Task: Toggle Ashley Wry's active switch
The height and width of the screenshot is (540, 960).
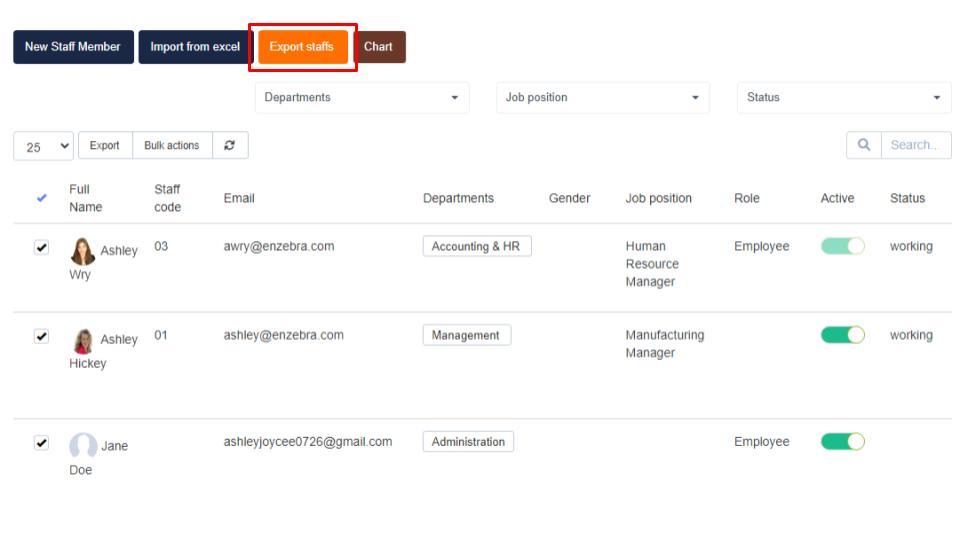Action: pos(842,246)
